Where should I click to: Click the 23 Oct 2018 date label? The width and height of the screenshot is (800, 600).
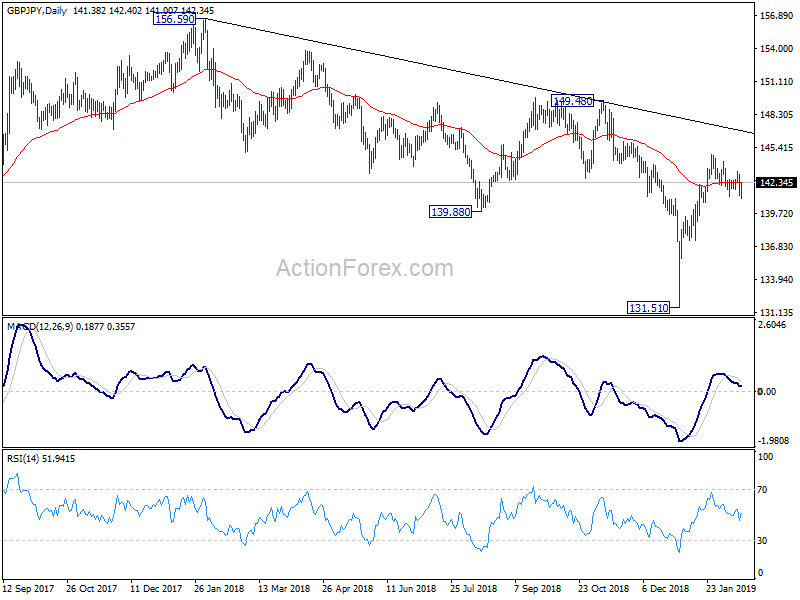tap(604, 588)
